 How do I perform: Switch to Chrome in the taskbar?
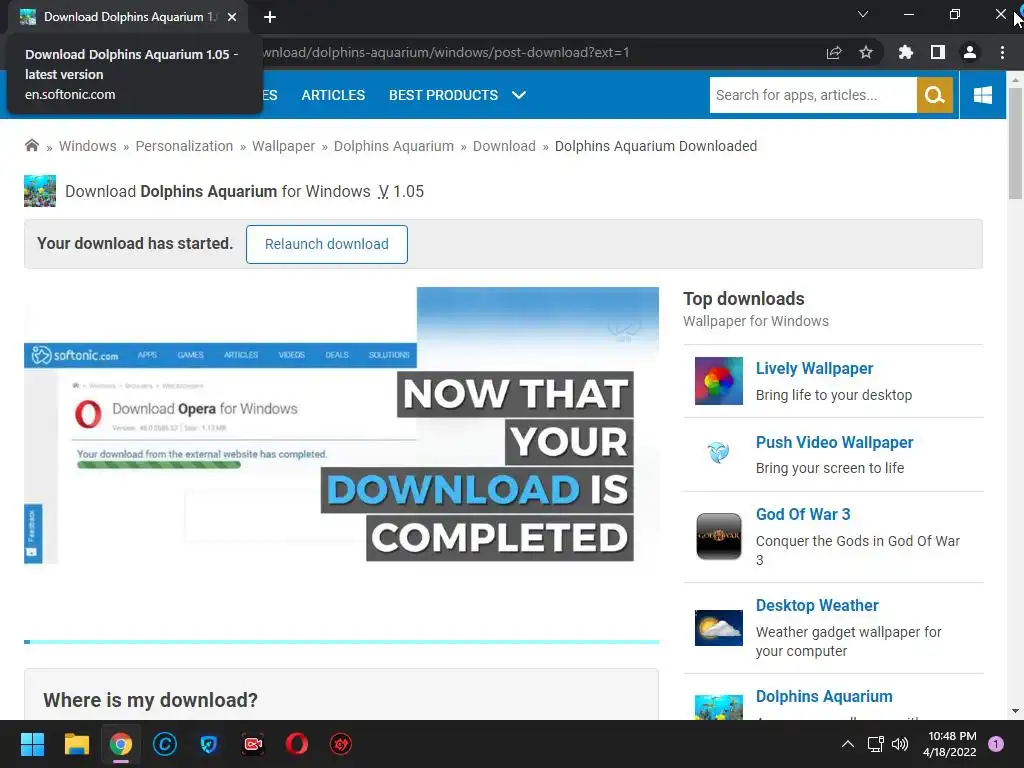coord(121,744)
